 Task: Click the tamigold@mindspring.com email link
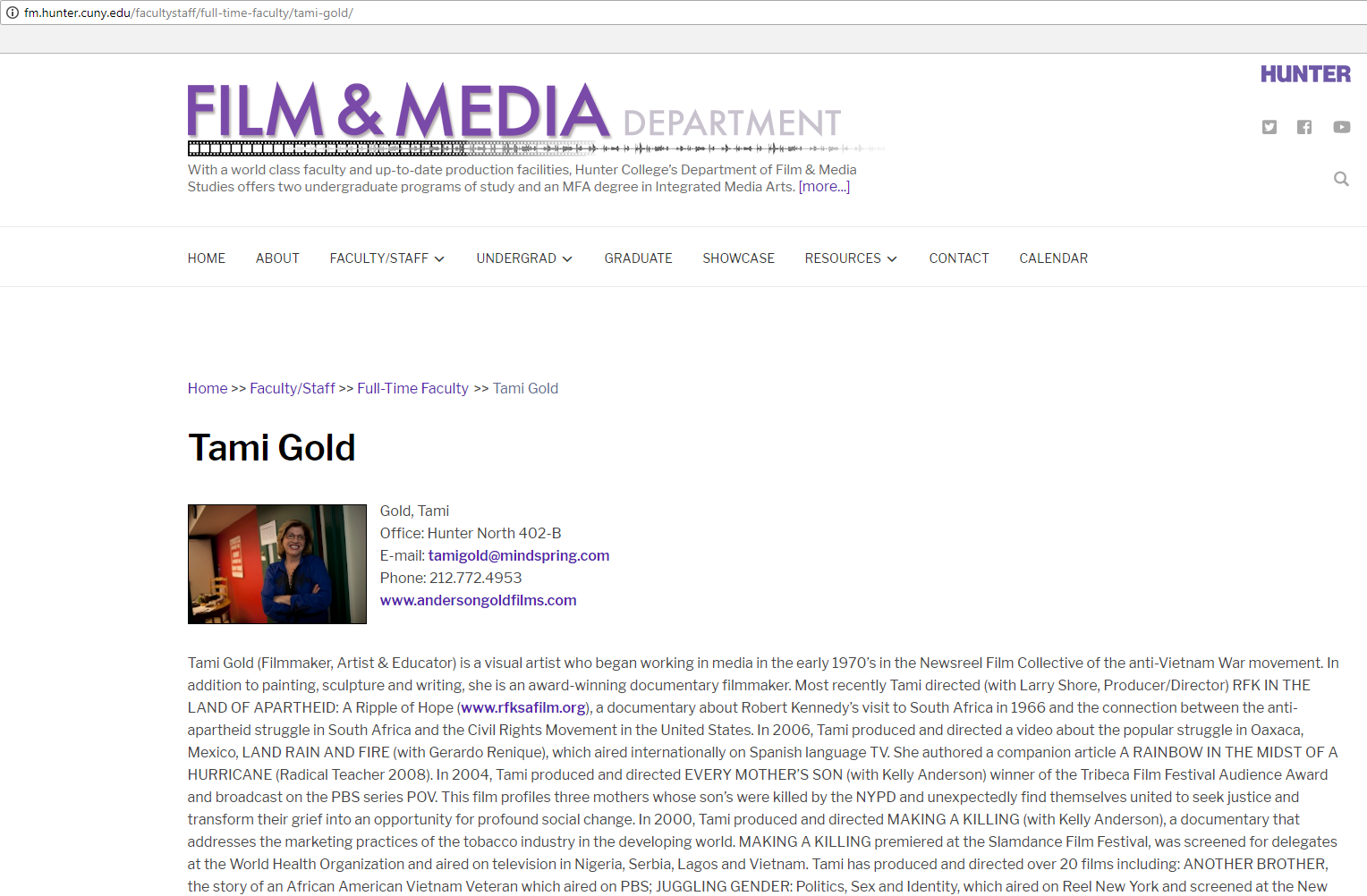click(518, 555)
